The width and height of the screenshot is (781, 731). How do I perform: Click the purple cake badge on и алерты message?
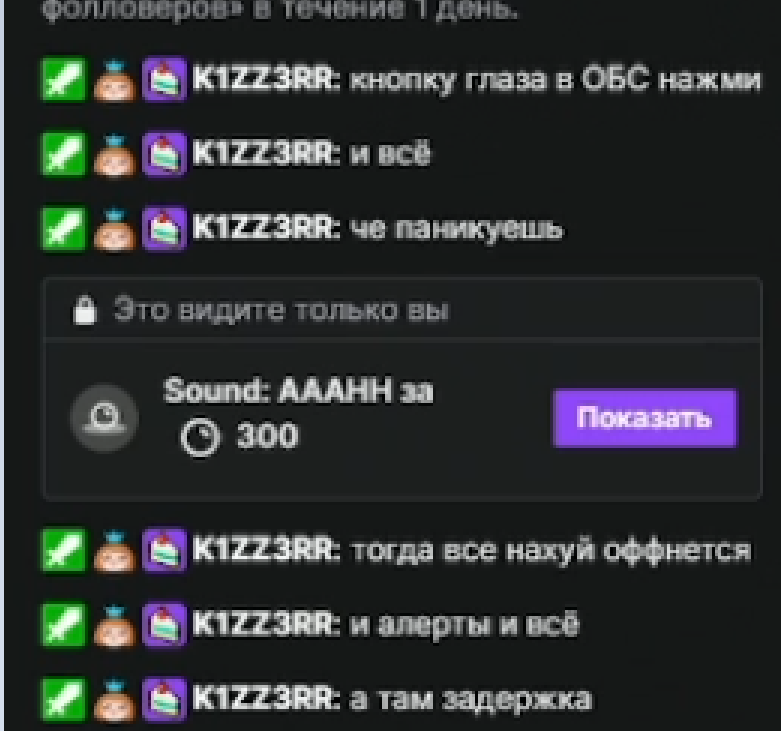164,624
